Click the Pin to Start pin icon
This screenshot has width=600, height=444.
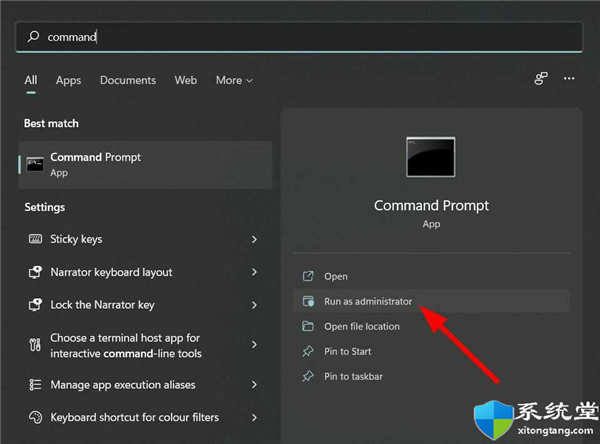pos(308,351)
